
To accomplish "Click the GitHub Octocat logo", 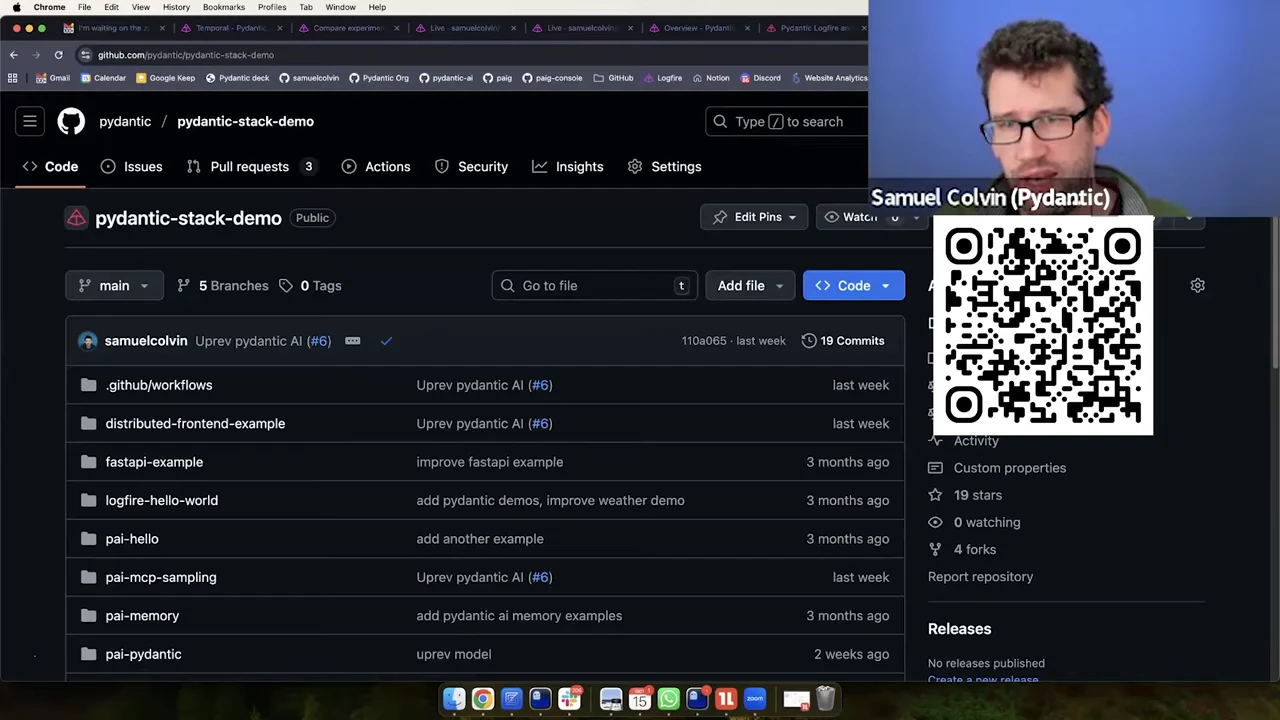I will [71, 121].
